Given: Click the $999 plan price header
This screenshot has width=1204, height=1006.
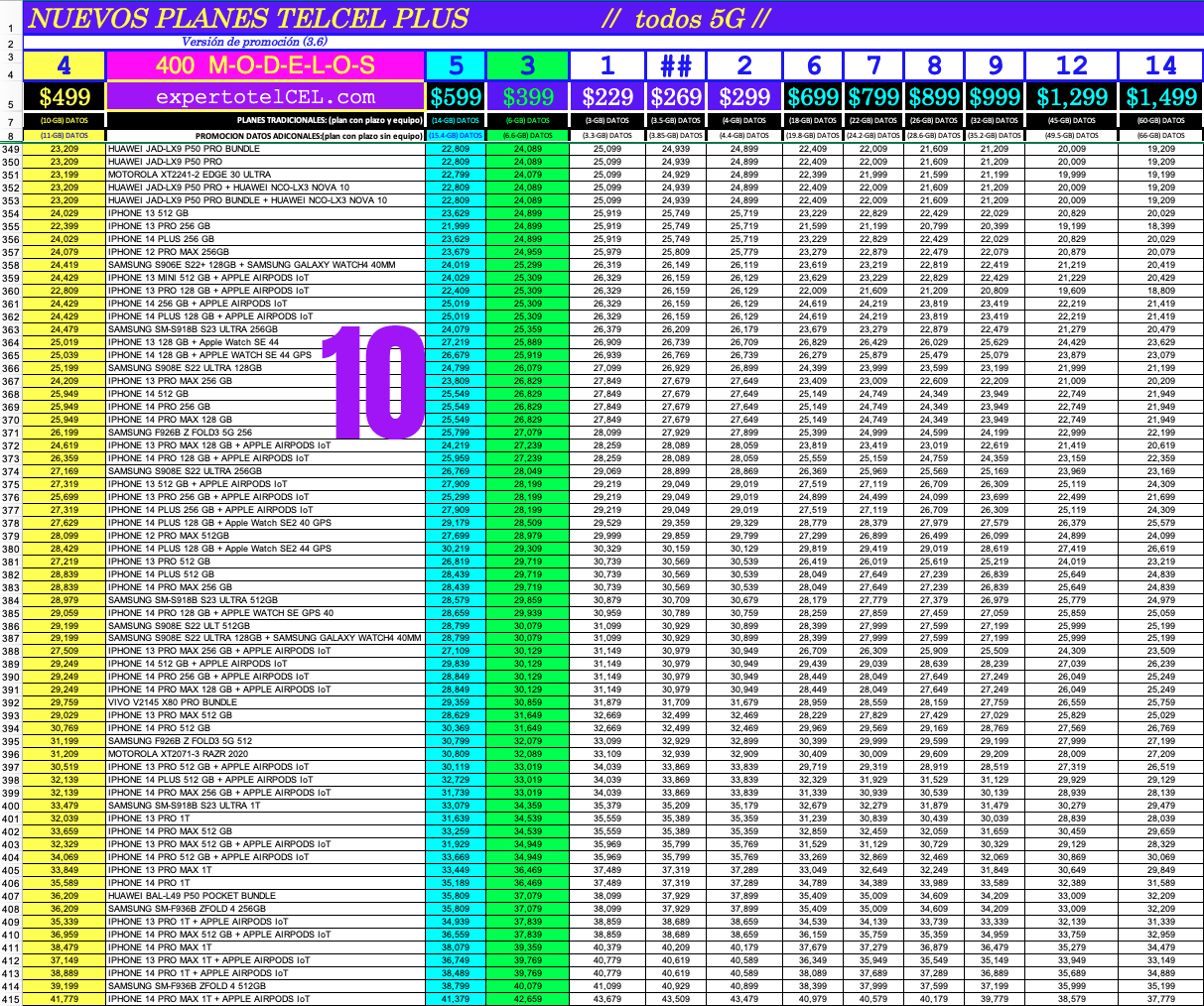Looking at the screenshot, I should tap(995, 96).
